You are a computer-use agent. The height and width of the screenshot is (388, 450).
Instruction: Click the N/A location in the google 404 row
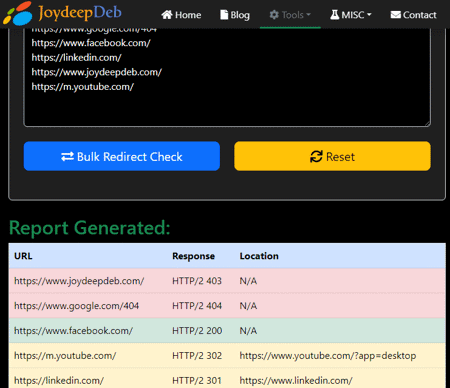[x=248, y=306]
